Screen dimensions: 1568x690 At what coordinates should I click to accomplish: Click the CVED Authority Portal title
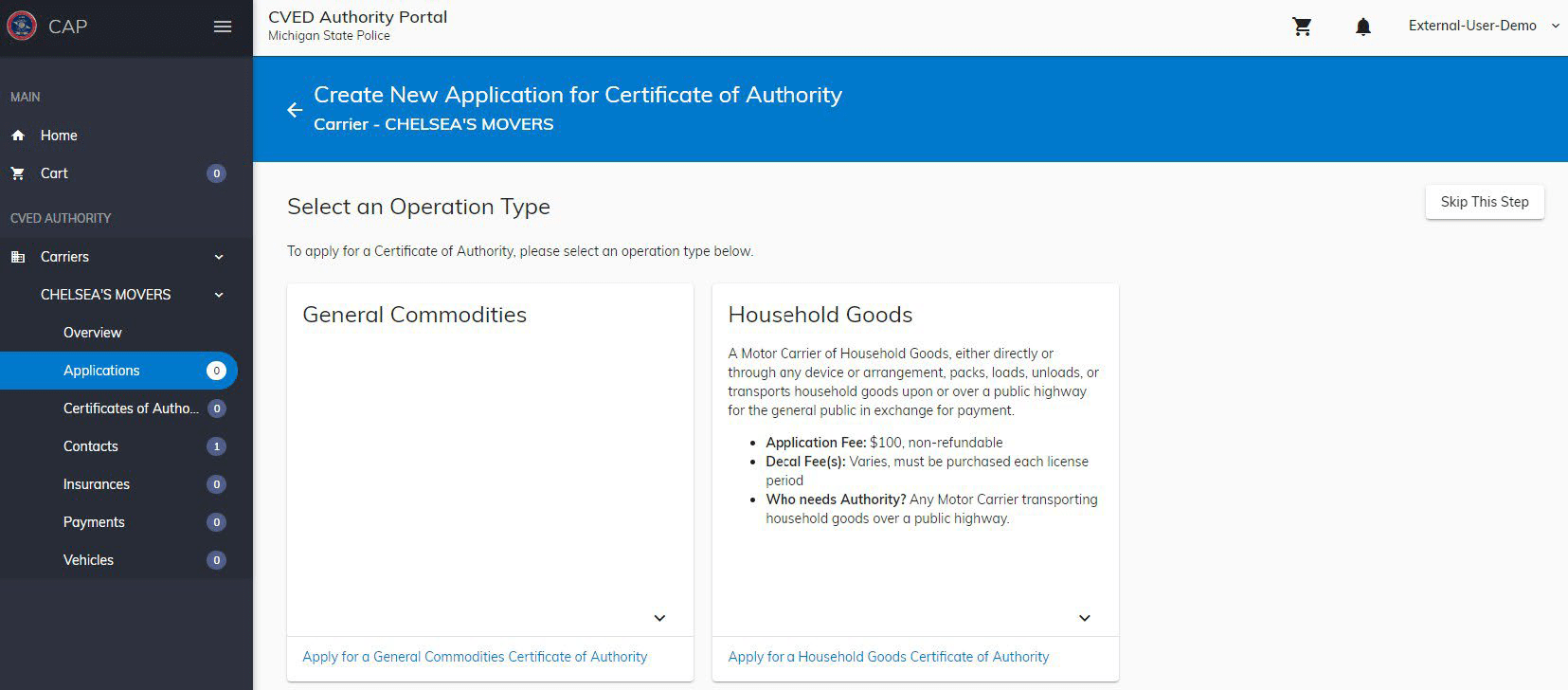click(358, 17)
